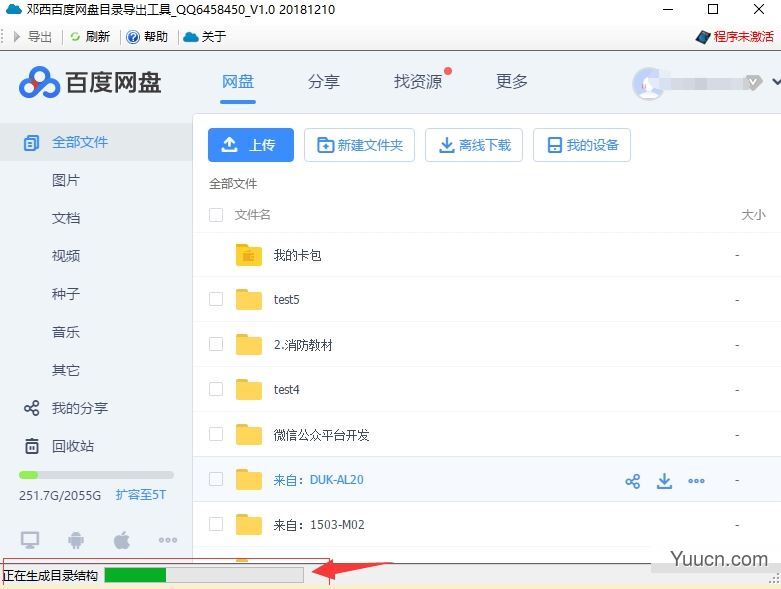The image size is (781, 589).
Task: Open the 来自：1503-M02 folder name
Action: click(x=319, y=525)
